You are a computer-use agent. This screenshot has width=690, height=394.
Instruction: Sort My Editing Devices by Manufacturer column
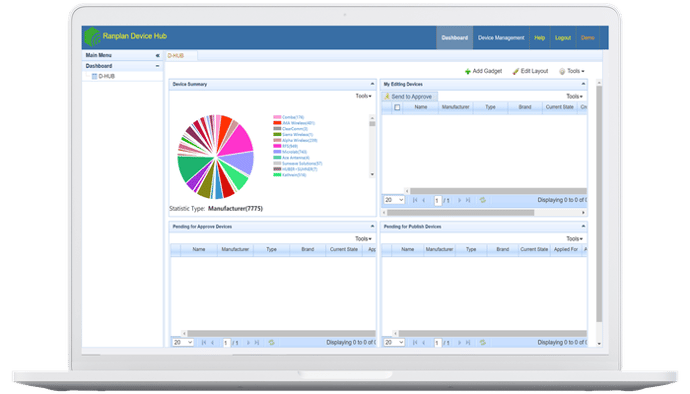pyautogui.click(x=455, y=107)
